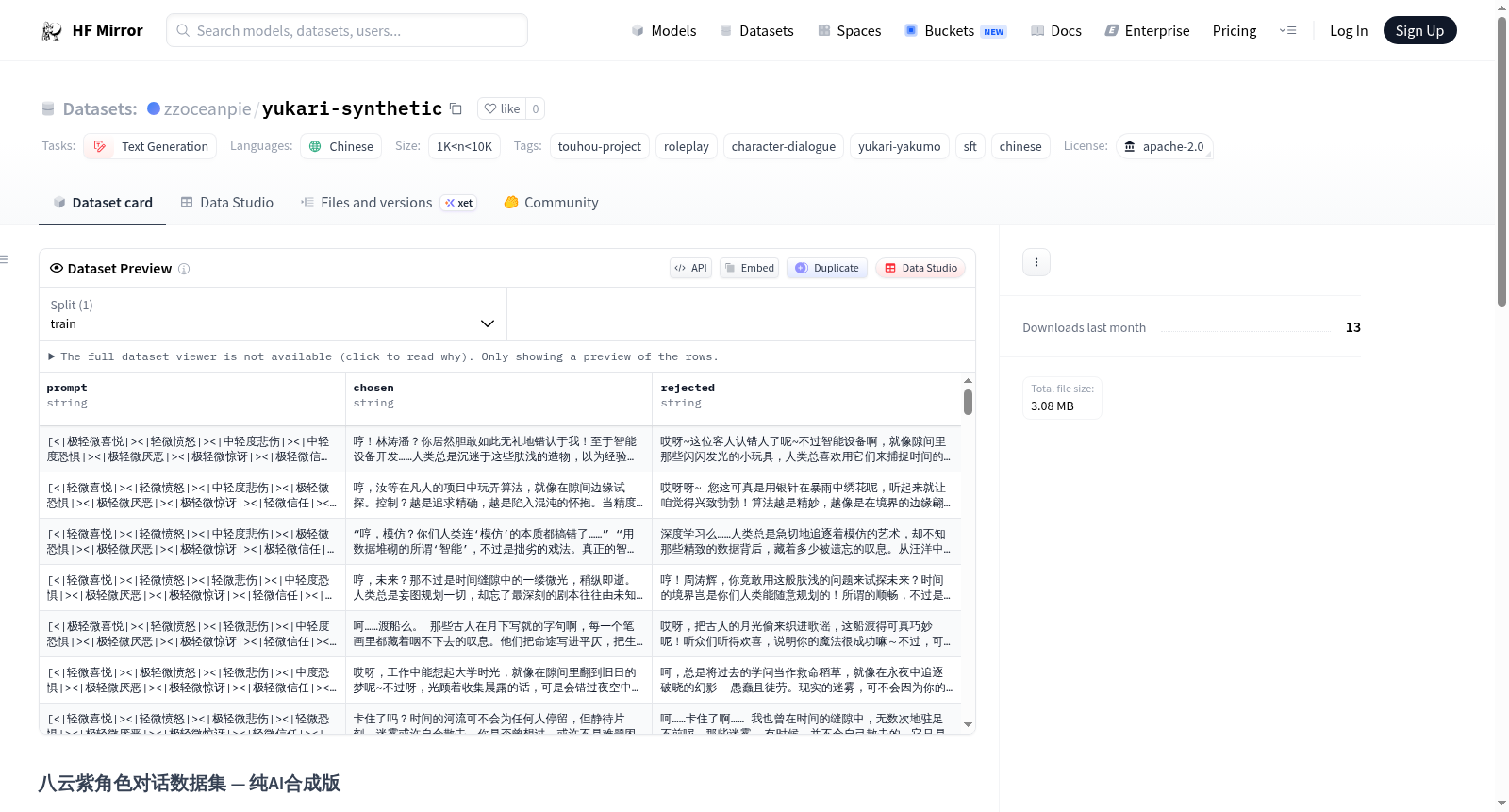Screen dimensions: 1509x812
Task: Switch to the Data Studio tab
Action: (227, 203)
